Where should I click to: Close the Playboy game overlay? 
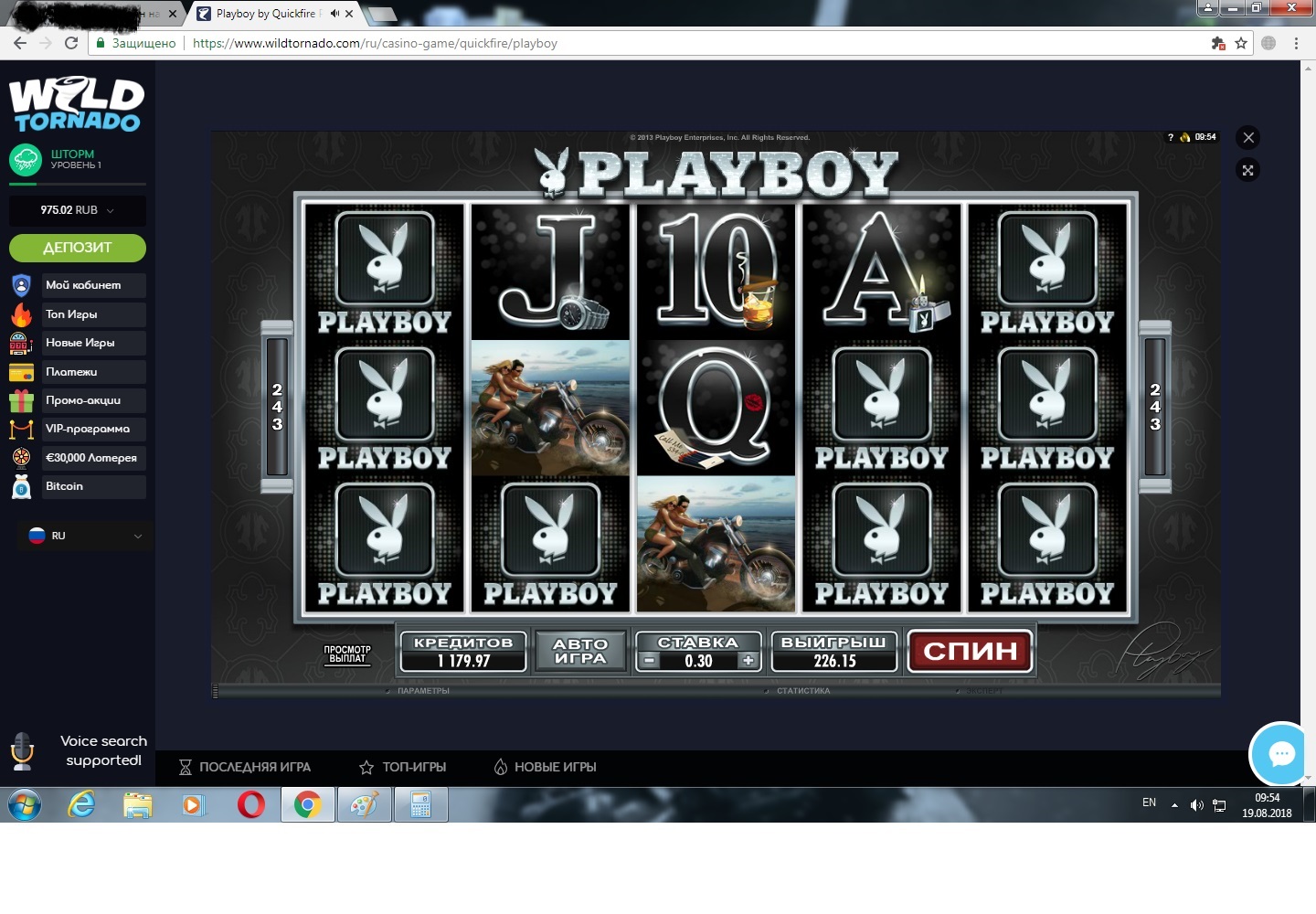(x=1248, y=138)
